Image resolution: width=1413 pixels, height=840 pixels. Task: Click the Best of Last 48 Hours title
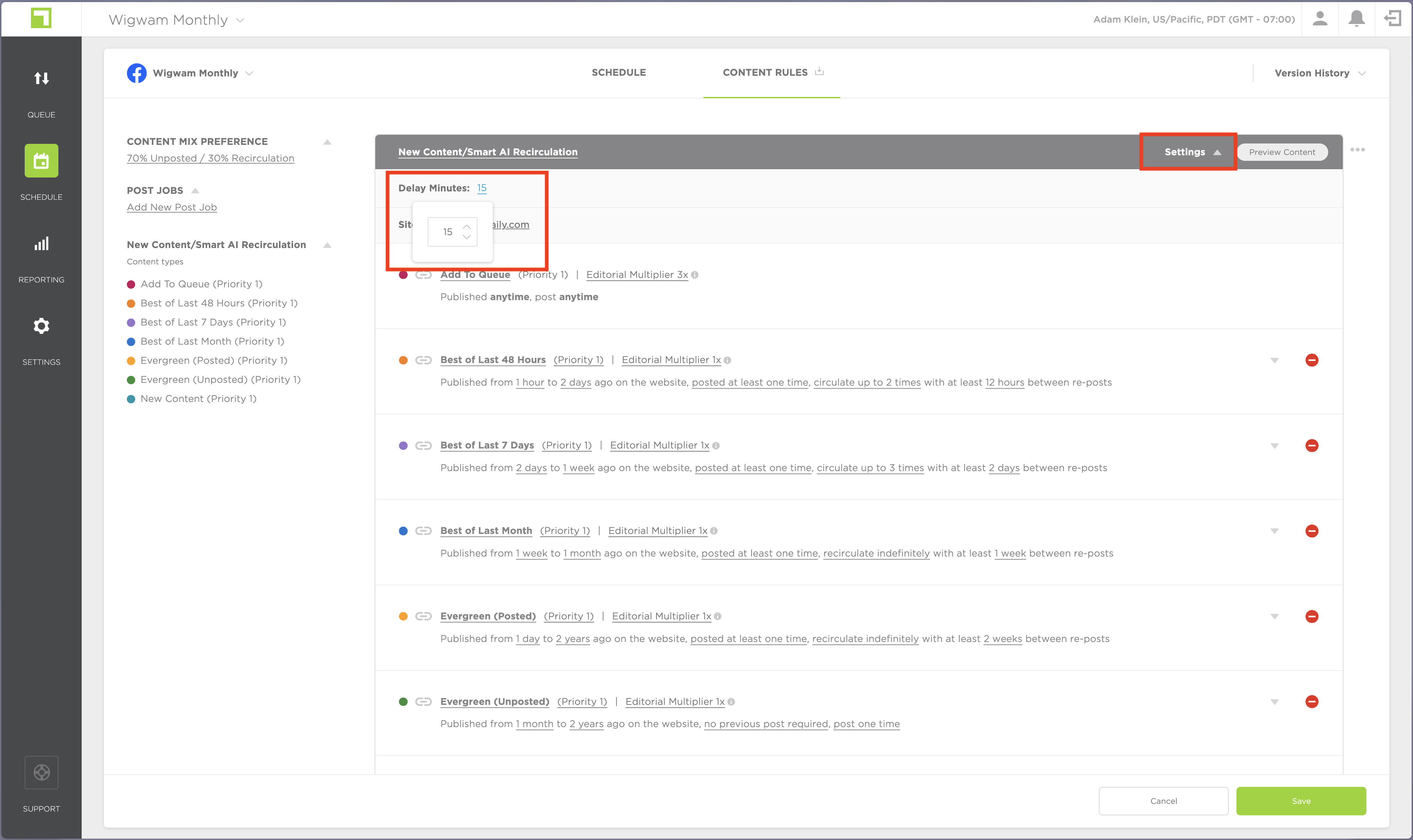click(493, 360)
